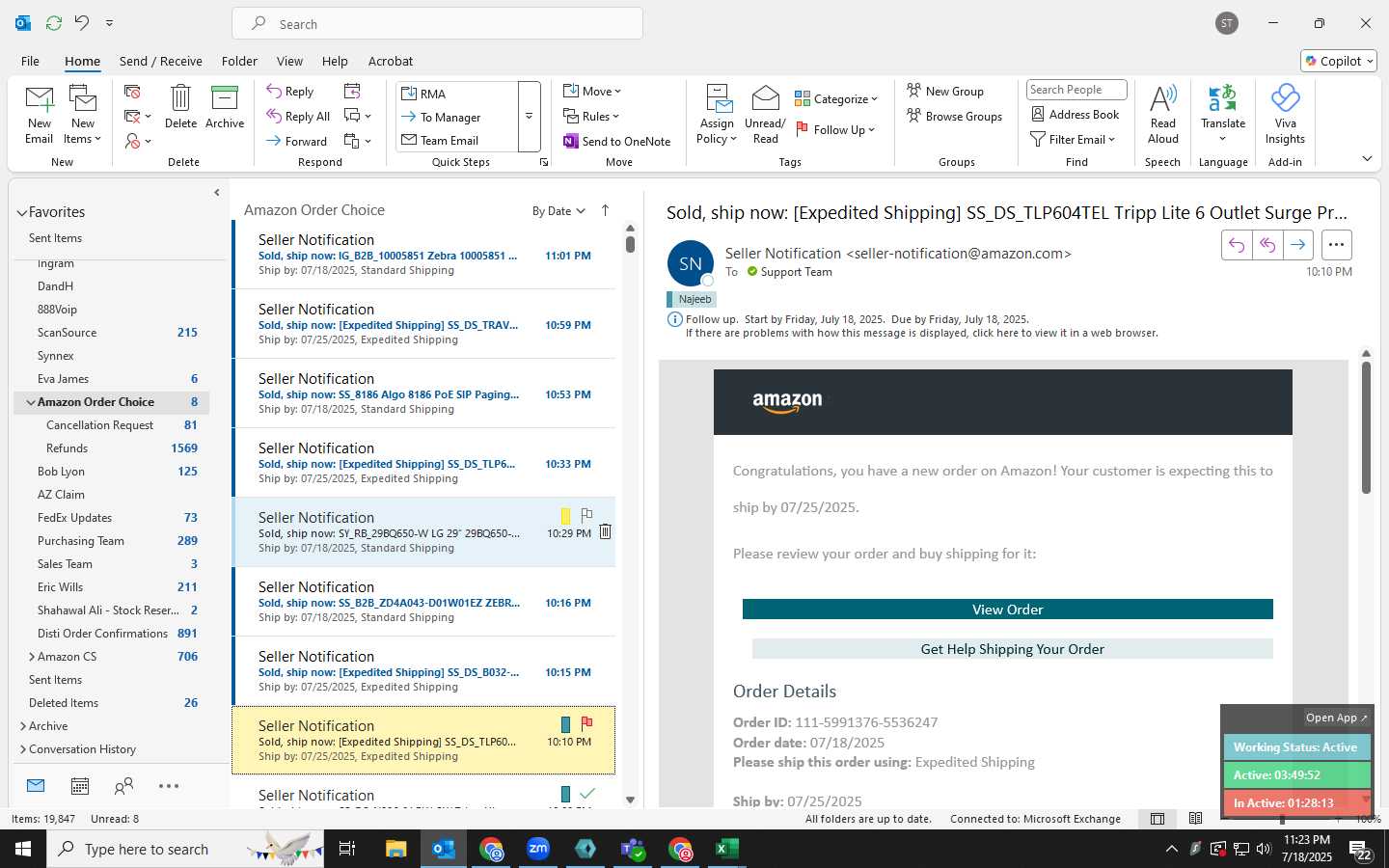Click the reply arrow in reading pane
1389x868 pixels.
[x=1237, y=245]
